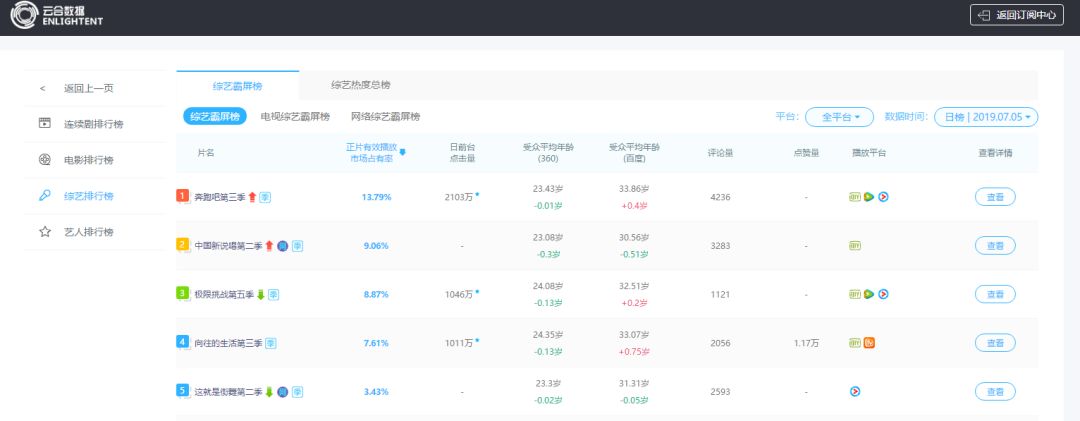This screenshot has height=421, width=1080.
Task: Click the 电影排行榜 film reel icon
Action: pos(45,160)
